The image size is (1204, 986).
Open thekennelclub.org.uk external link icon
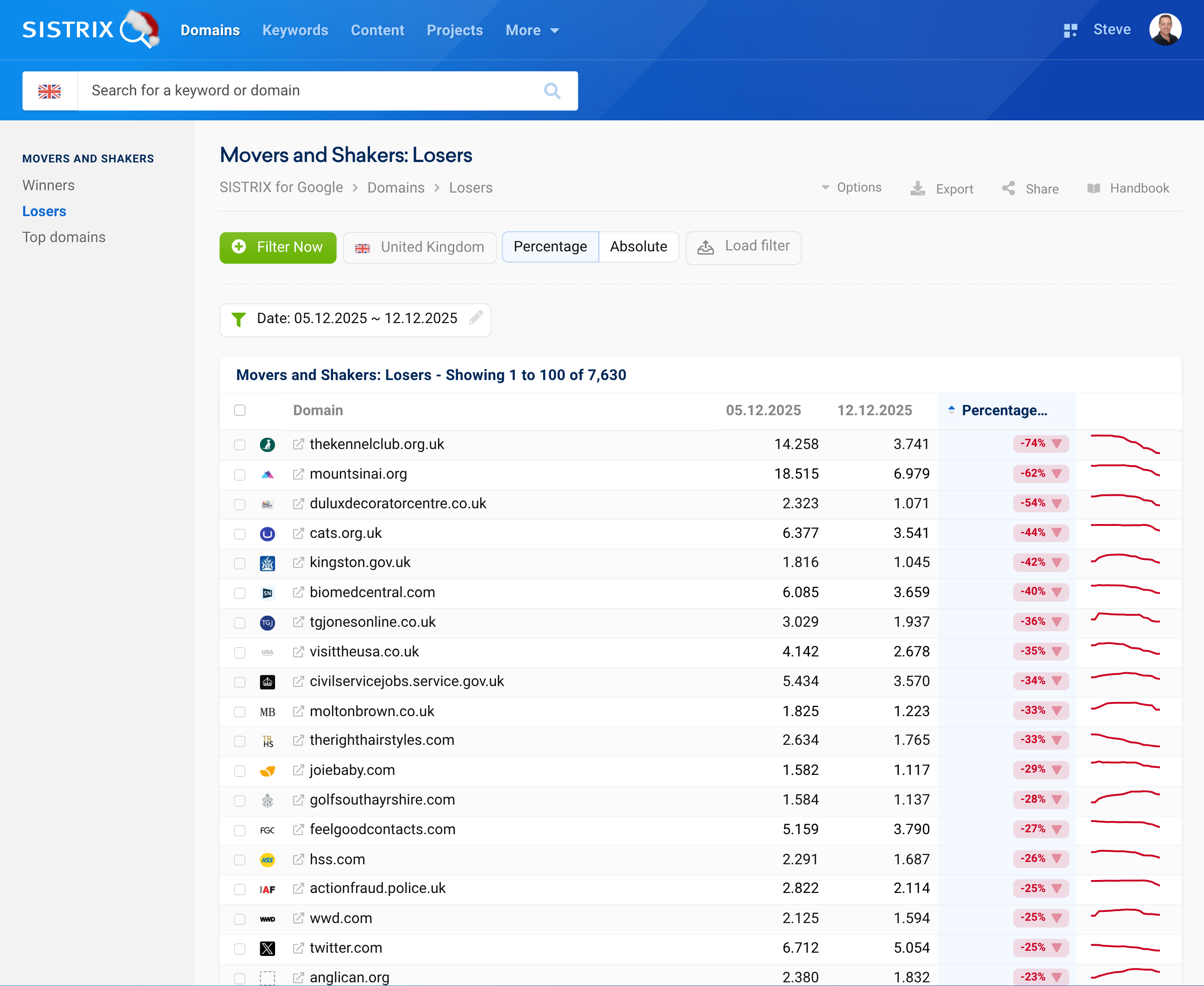tap(298, 444)
